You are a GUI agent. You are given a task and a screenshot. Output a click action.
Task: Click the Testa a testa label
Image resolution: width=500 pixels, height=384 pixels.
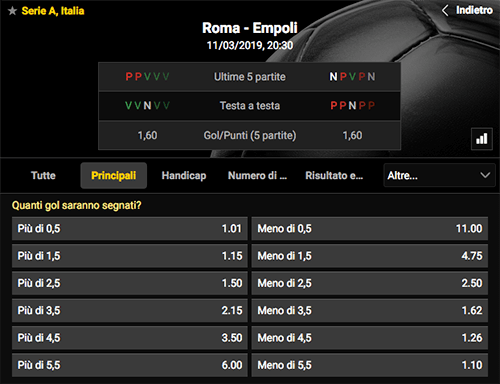pyautogui.click(x=250, y=106)
